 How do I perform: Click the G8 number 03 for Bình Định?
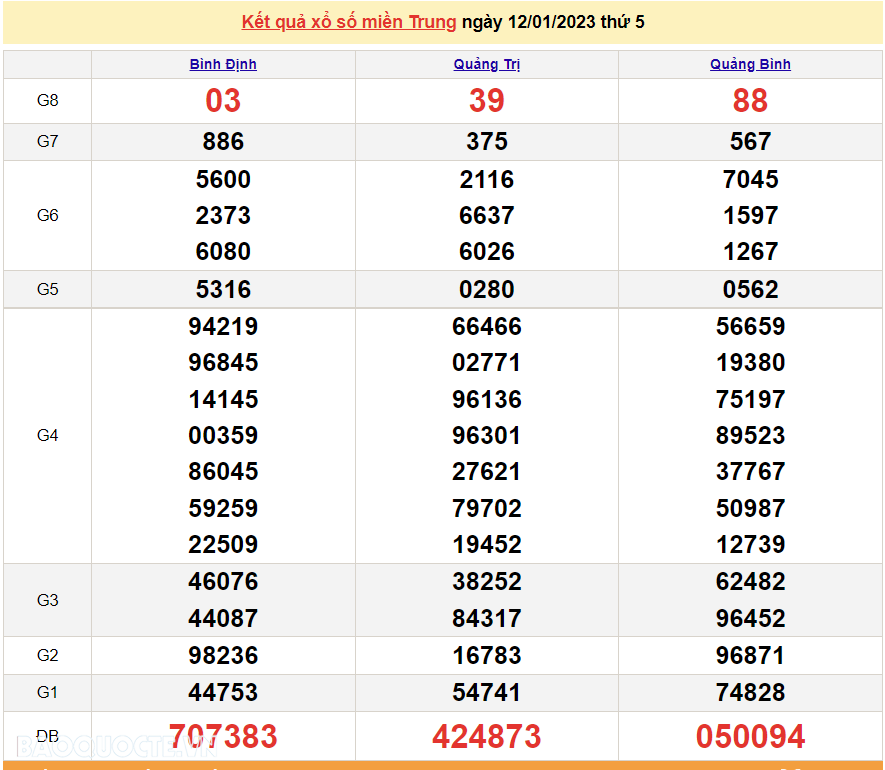pos(223,101)
